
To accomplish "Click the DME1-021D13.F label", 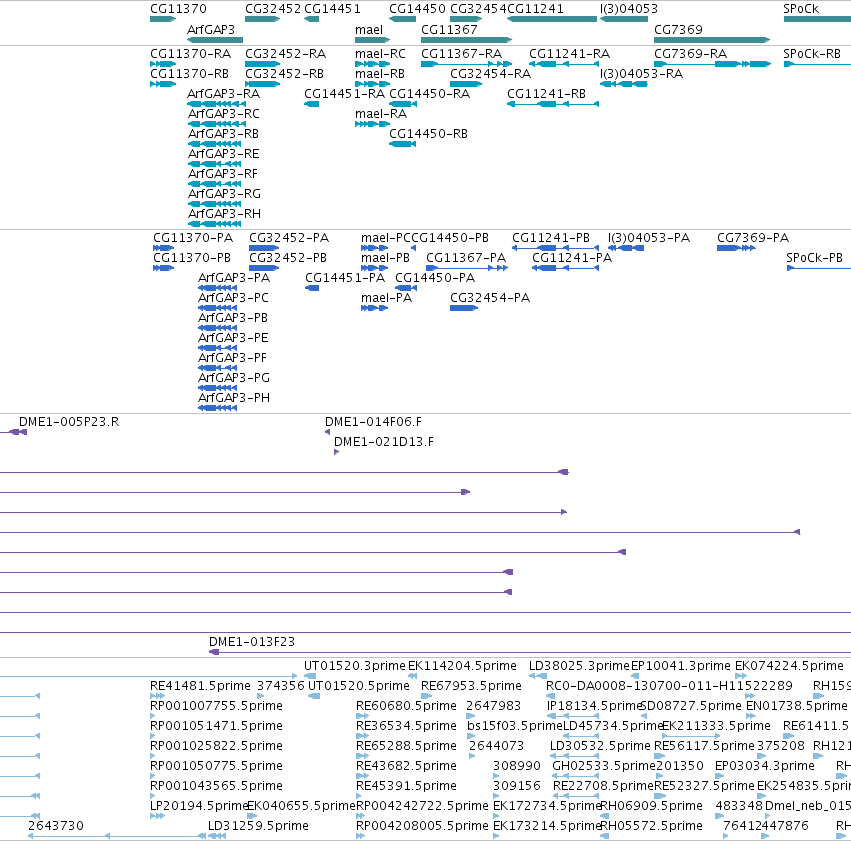I will coord(384,442).
